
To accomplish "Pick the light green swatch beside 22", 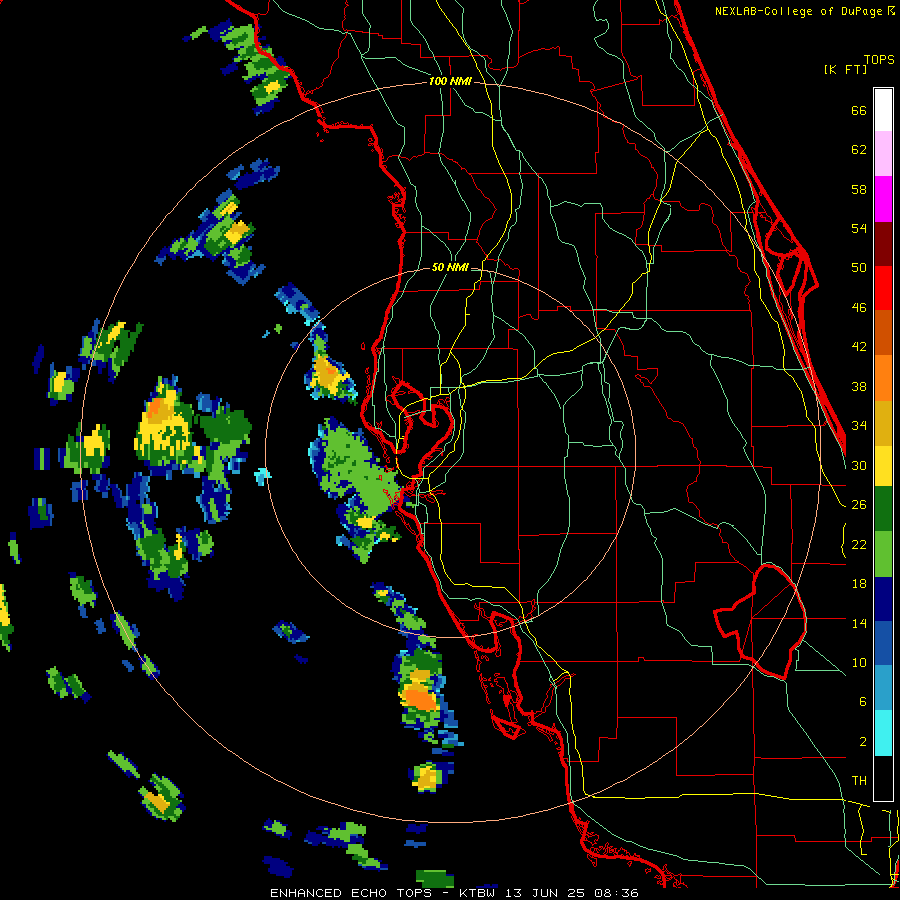I will (883, 554).
